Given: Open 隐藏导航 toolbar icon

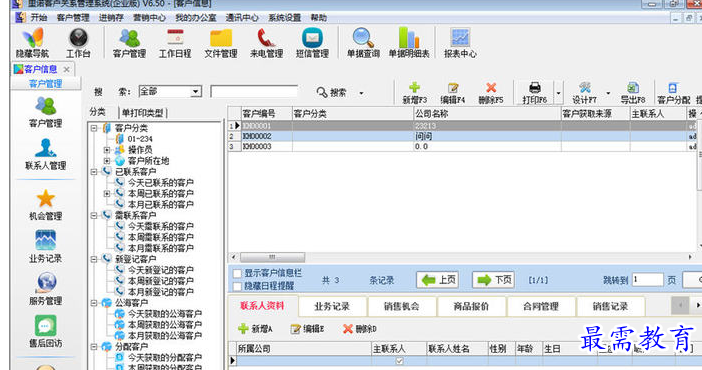Looking at the screenshot, I should [32, 43].
